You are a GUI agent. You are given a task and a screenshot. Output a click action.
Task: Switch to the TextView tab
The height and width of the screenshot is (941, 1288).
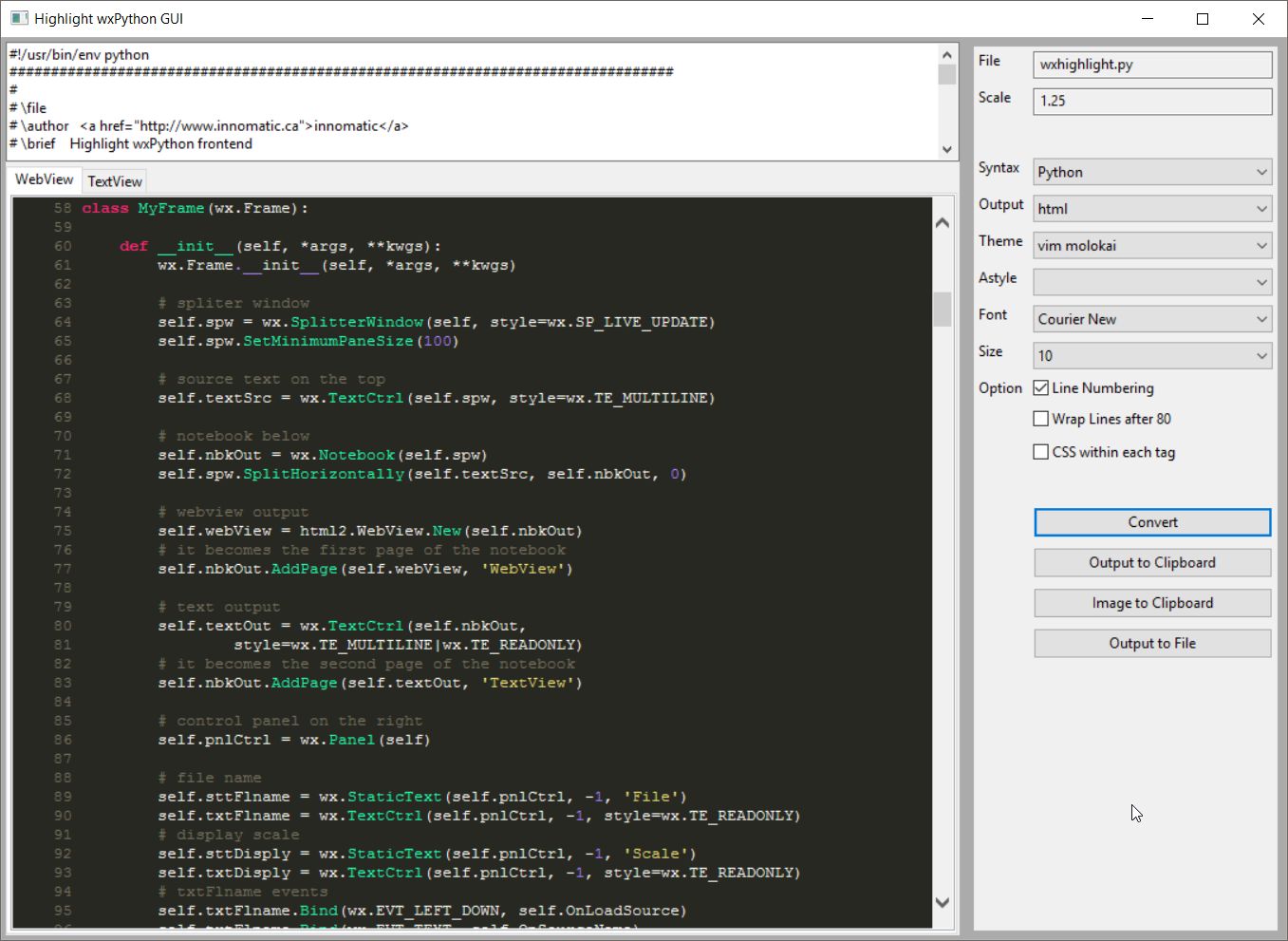(114, 180)
